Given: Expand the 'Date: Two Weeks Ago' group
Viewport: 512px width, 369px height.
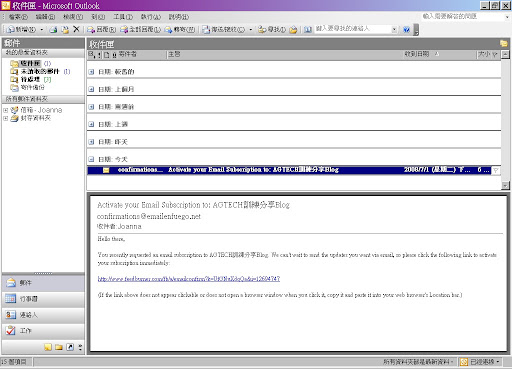Looking at the screenshot, I should tap(91, 107).
